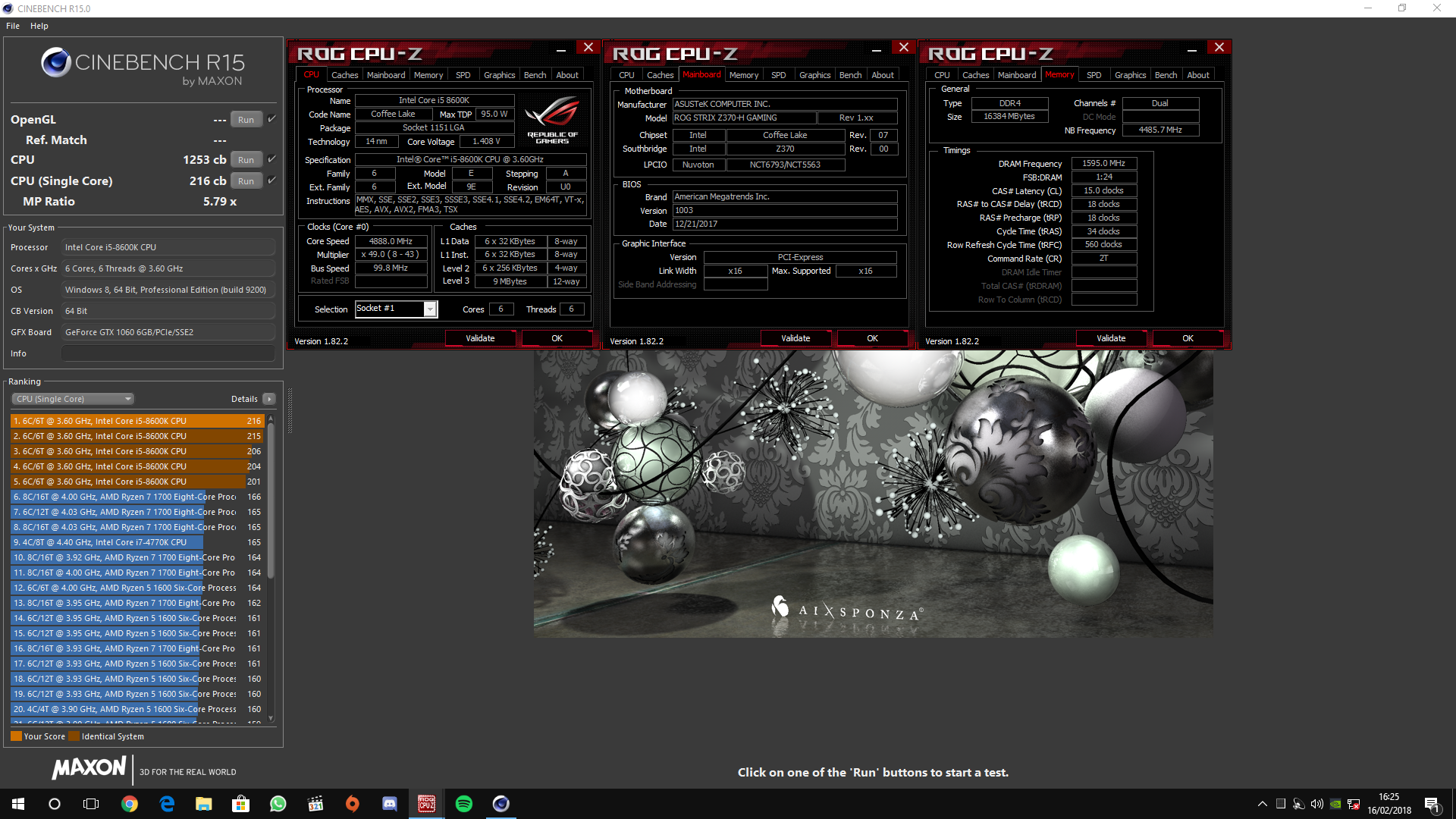Toggle the CPU (Single Core) test checkbox
Image resolution: width=1456 pixels, height=819 pixels.
271,180
